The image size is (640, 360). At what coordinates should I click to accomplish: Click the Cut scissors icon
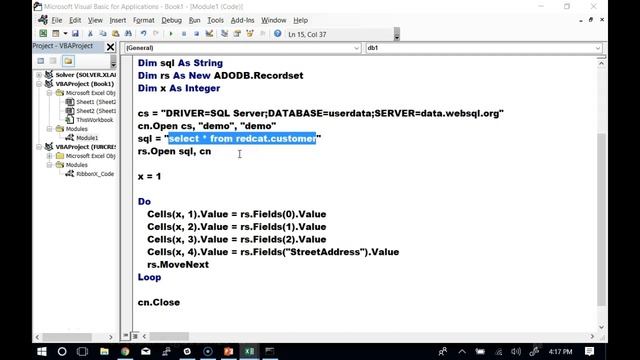point(90,34)
